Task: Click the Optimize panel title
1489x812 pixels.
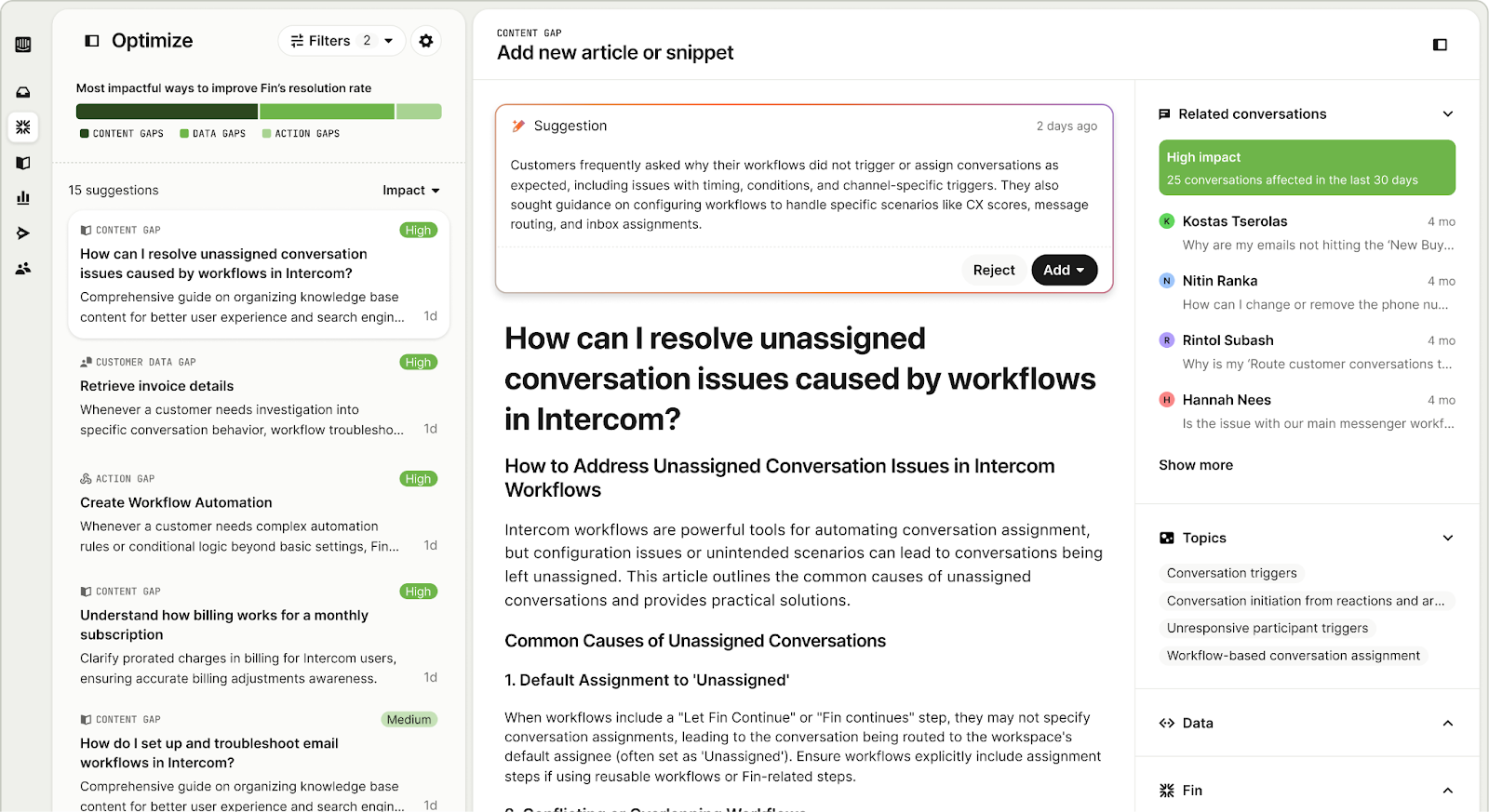Action: (x=153, y=41)
